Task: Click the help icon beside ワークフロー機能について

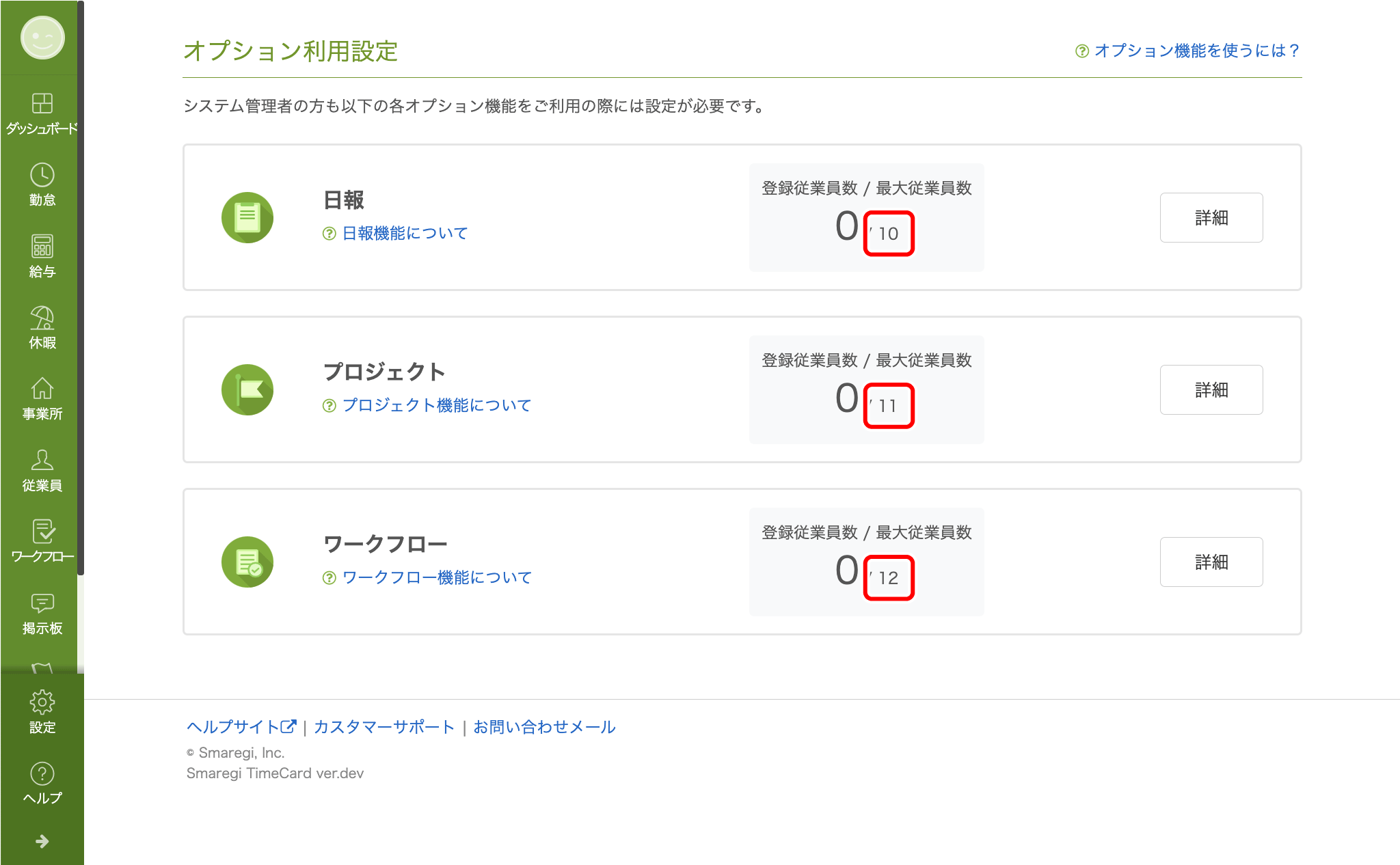Action: pos(329,578)
